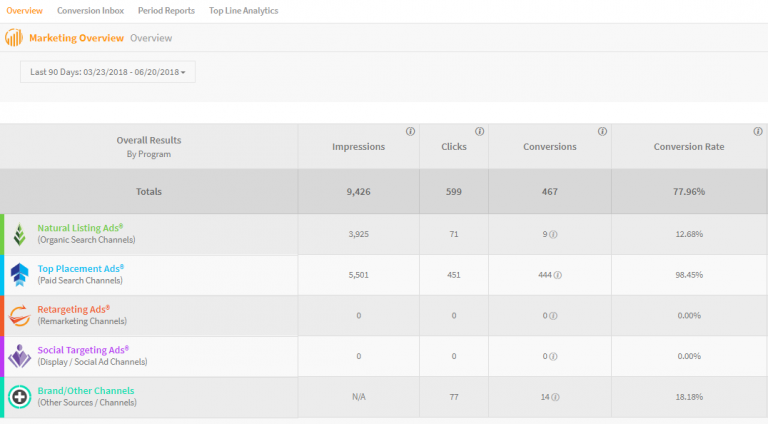The height and width of the screenshot is (424, 768).
Task: Open the Period Reports tab
Action: tap(166, 11)
